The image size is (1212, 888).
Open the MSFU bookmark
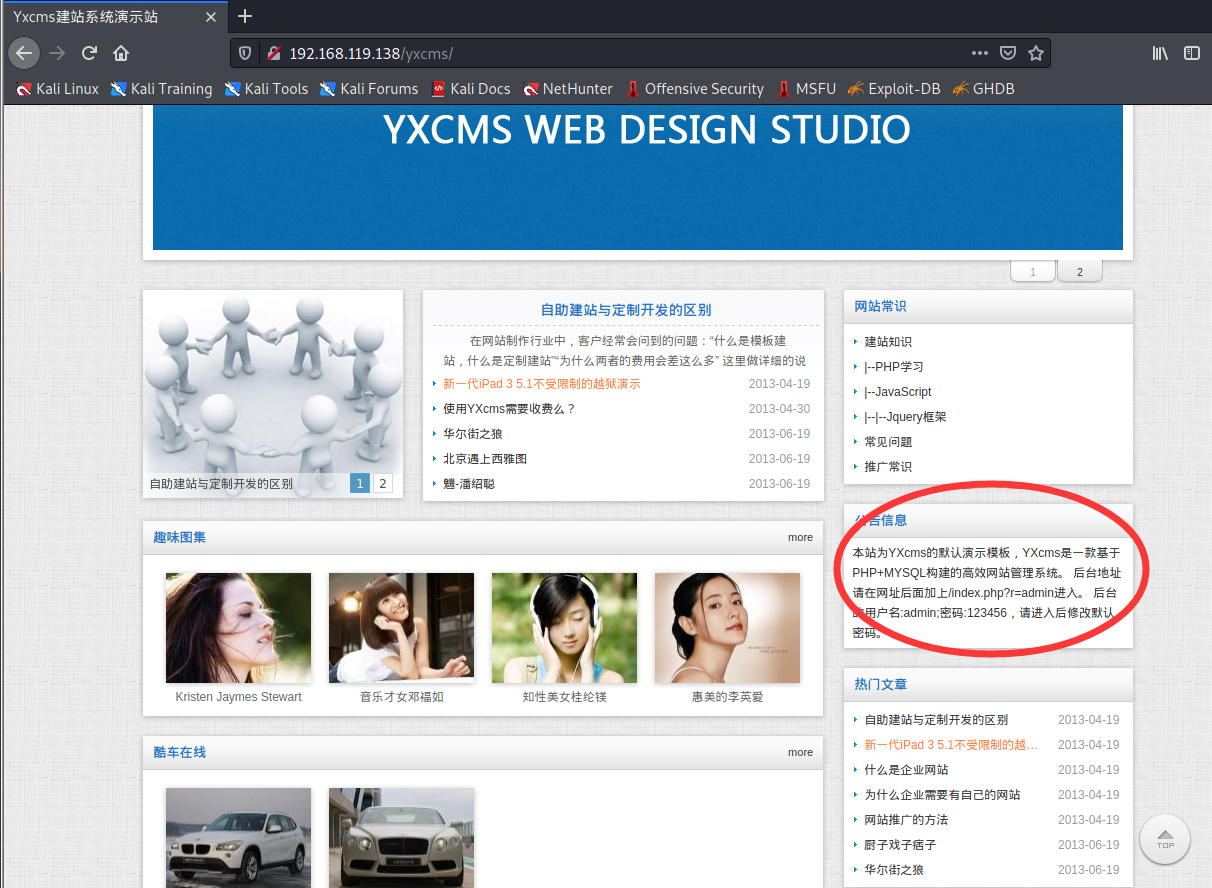806,89
